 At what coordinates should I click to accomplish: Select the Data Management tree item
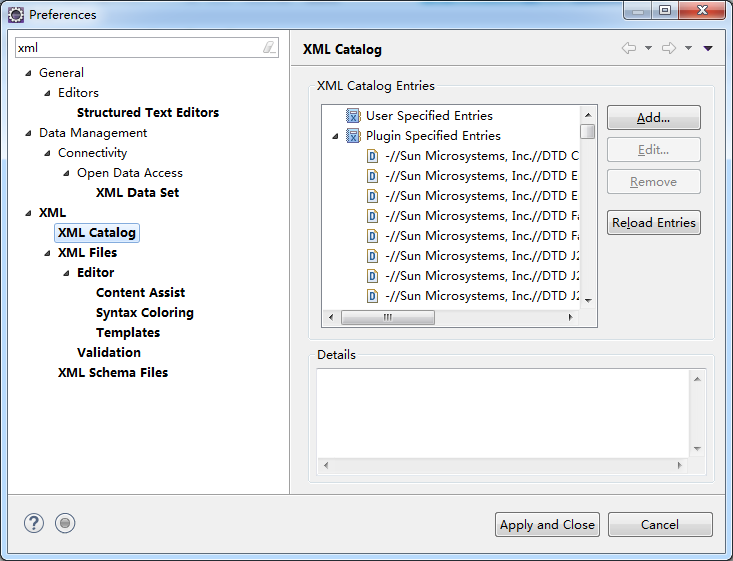[93, 133]
